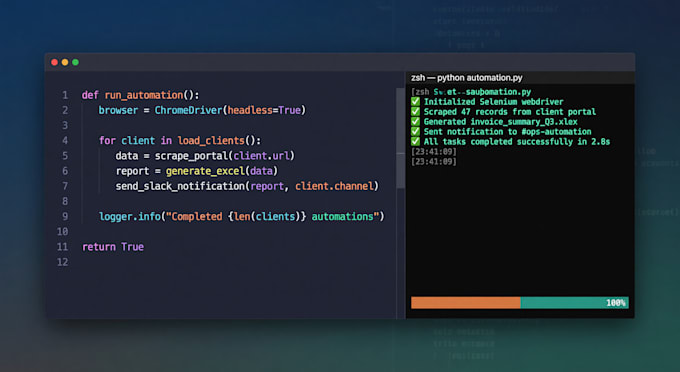
Task: Click client.channel argument on line 7
Action: click(334, 186)
